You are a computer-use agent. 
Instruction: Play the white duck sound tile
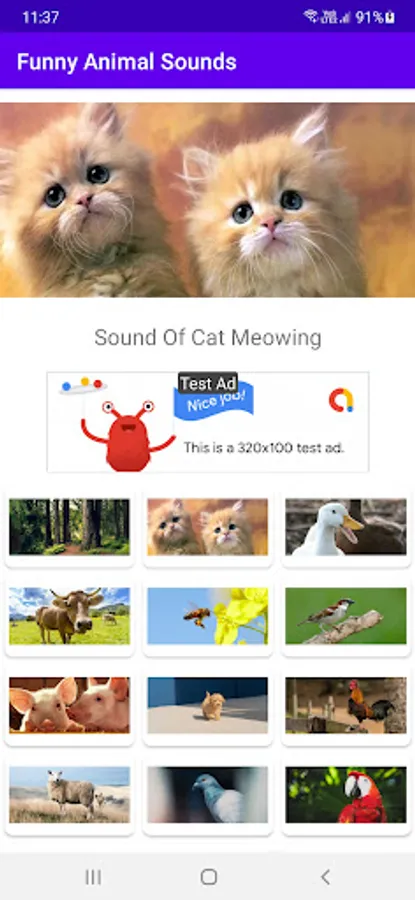coord(346,526)
